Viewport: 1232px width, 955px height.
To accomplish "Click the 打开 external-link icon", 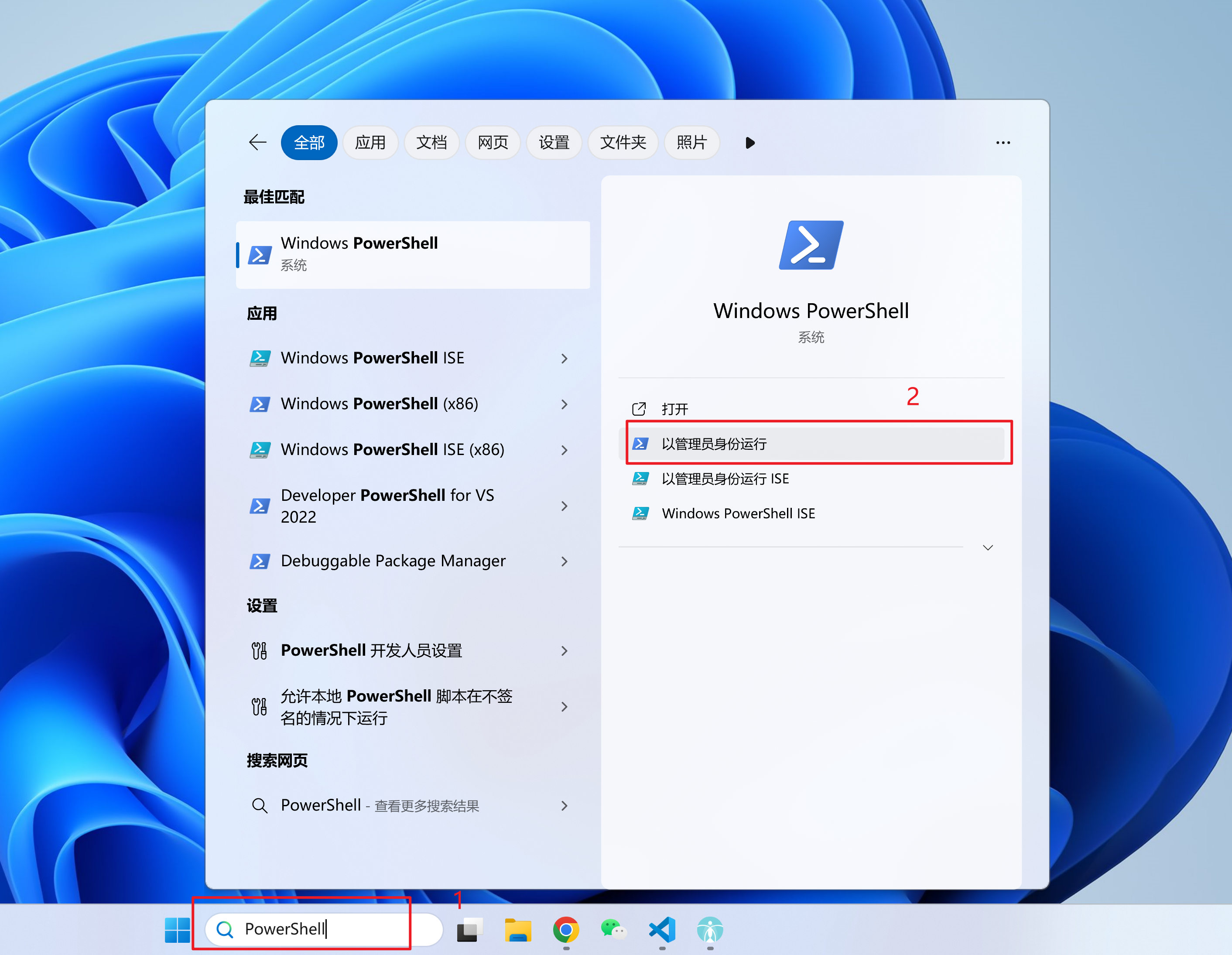I will tap(639, 409).
